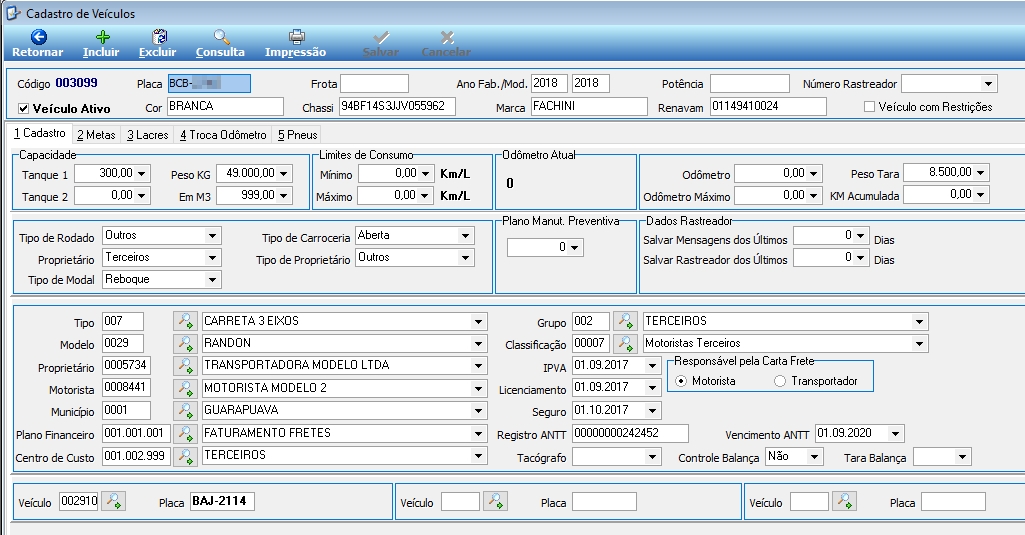The height and width of the screenshot is (535, 1025).
Task: Click the Renavam field 01149410024
Action: 768,106
